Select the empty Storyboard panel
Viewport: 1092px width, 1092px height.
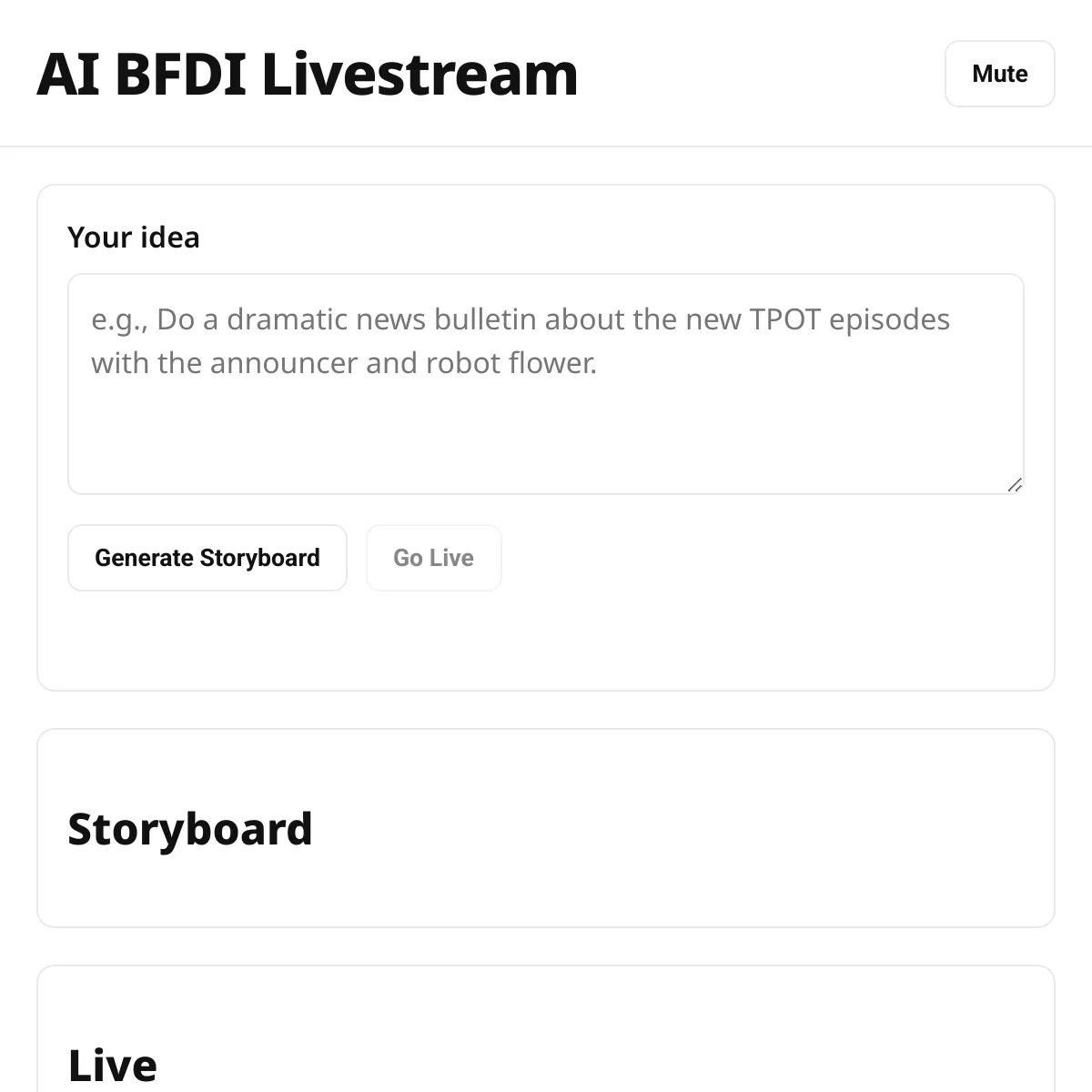(x=546, y=828)
